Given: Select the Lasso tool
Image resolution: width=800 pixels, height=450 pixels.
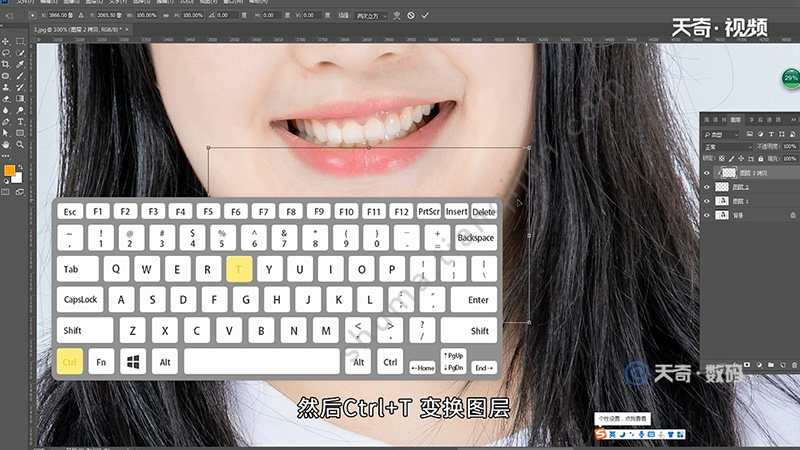Looking at the screenshot, I should point(6,53).
